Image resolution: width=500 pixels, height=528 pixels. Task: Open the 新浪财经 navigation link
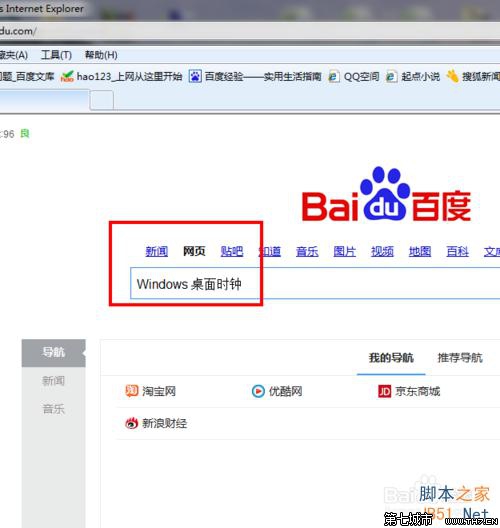165,423
